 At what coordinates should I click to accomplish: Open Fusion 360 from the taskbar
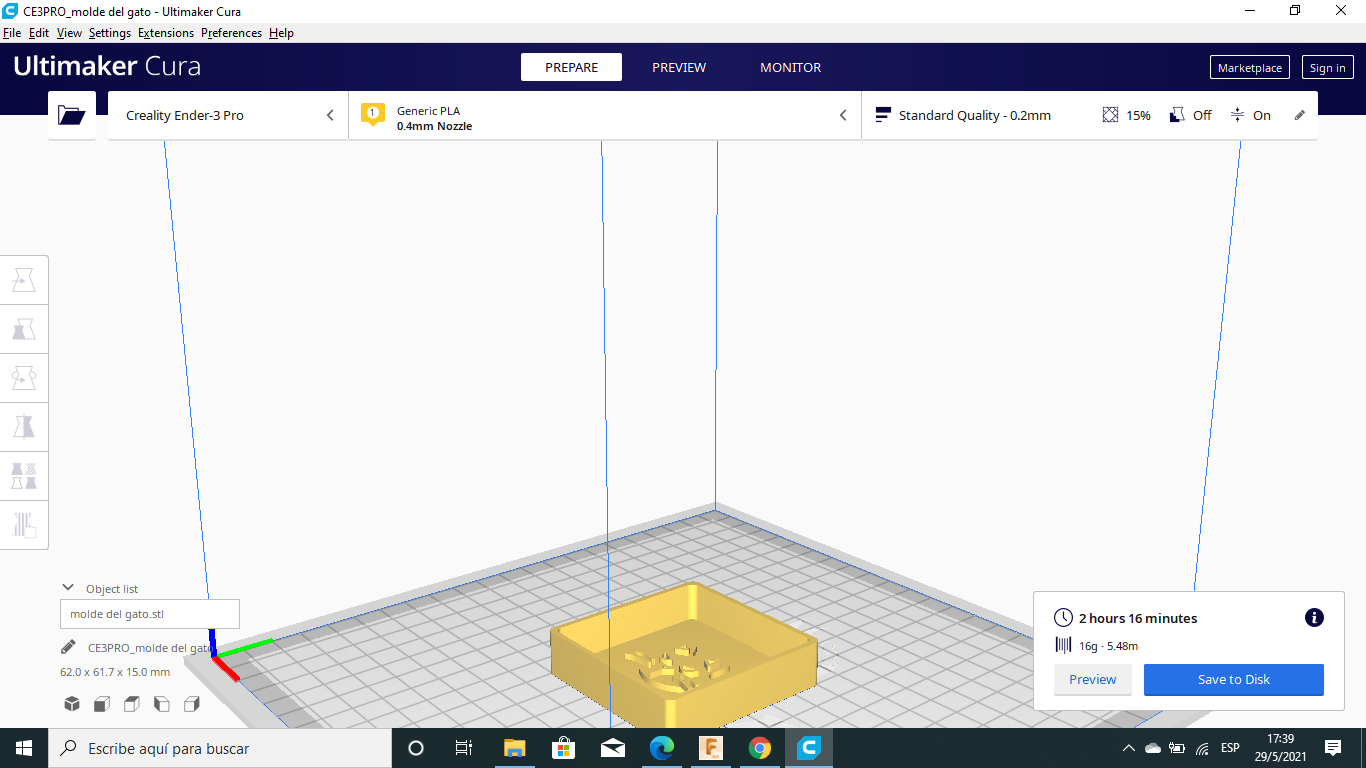pyautogui.click(x=711, y=748)
